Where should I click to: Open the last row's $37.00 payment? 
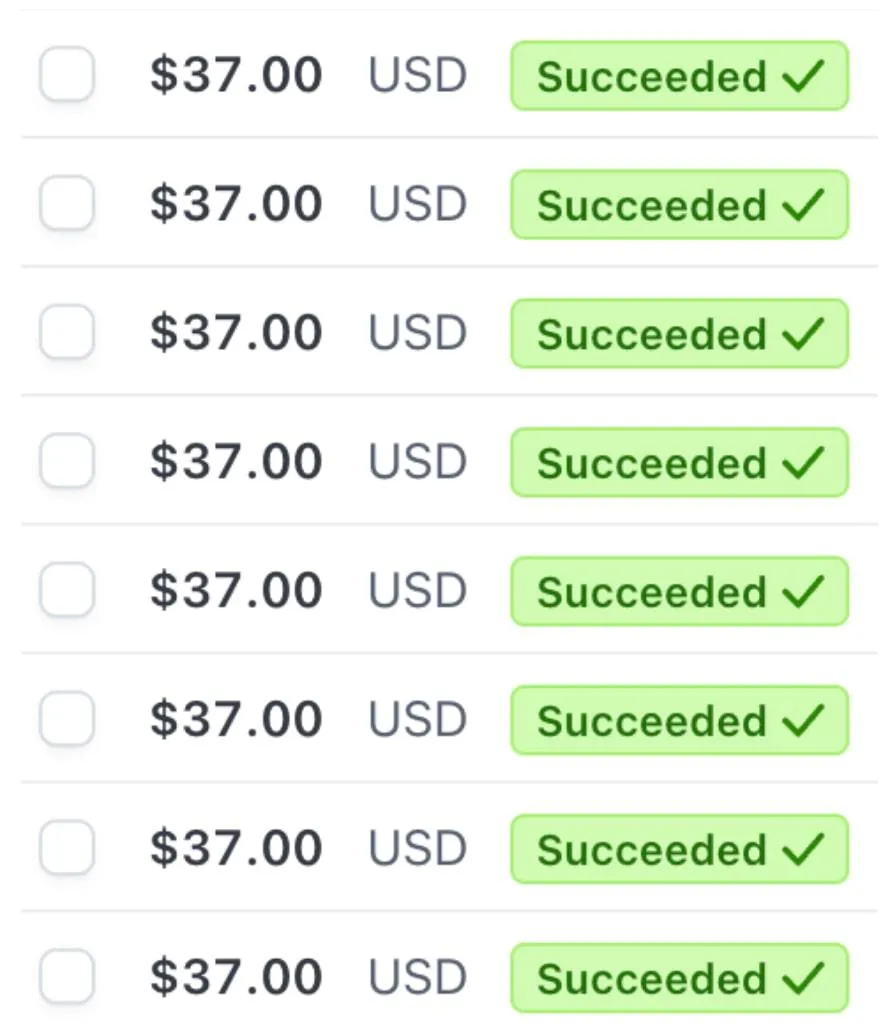[236, 978]
